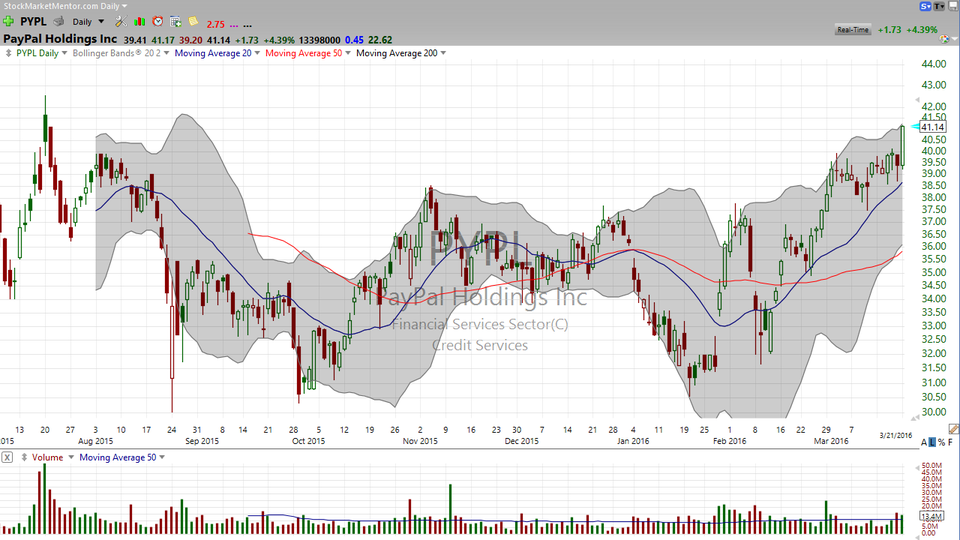This screenshot has width=960, height=540.
Task: Open the yellow sticky note icon
Action: pos(193,21)
